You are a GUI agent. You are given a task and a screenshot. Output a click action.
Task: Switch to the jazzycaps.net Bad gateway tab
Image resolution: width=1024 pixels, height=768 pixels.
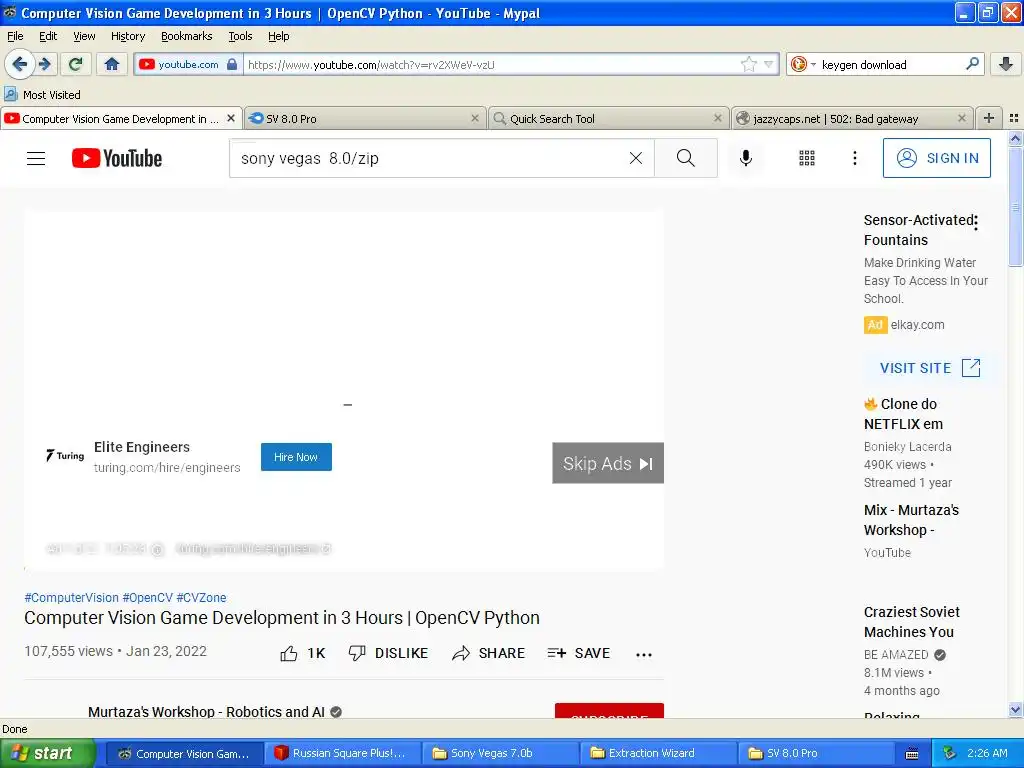852,119
